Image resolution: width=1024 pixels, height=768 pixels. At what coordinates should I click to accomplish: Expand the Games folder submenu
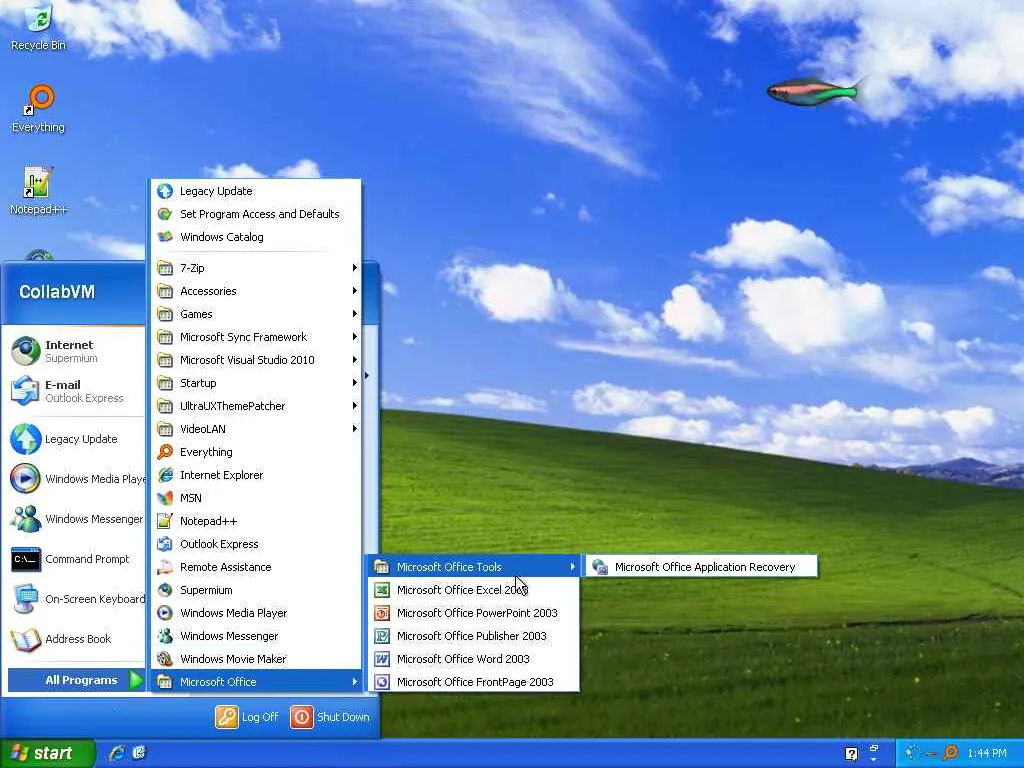click(x=255, y=313)
